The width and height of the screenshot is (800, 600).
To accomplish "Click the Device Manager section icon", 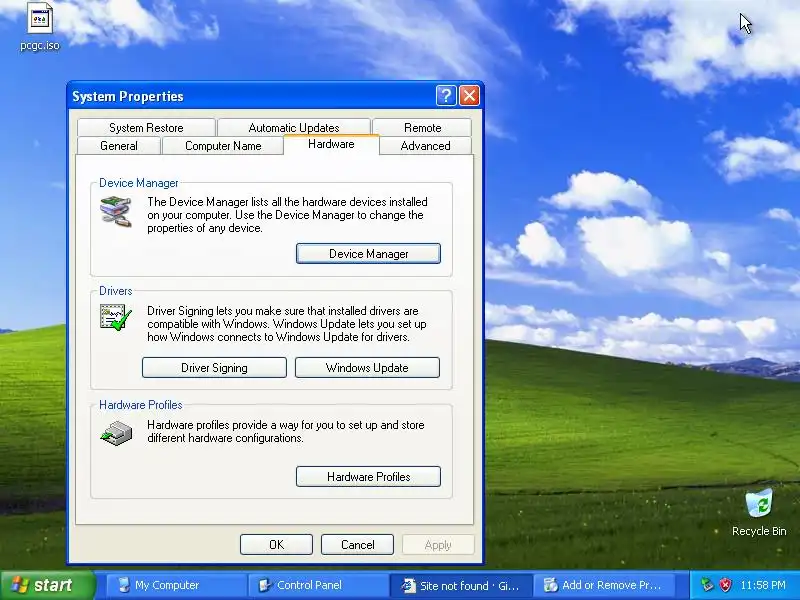I will point(116,211).
